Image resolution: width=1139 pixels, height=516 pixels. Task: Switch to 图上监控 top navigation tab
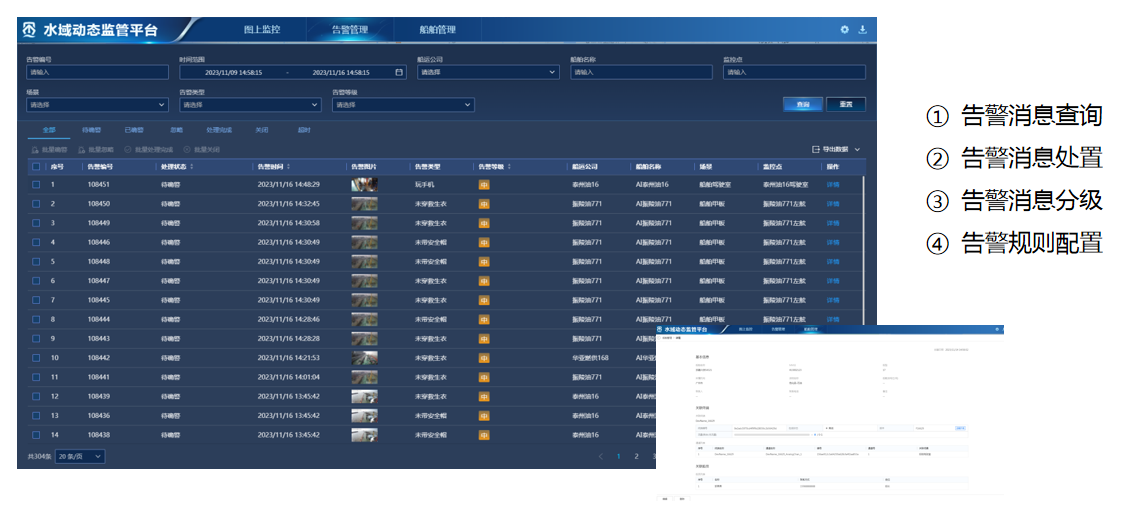coord(262,30)
